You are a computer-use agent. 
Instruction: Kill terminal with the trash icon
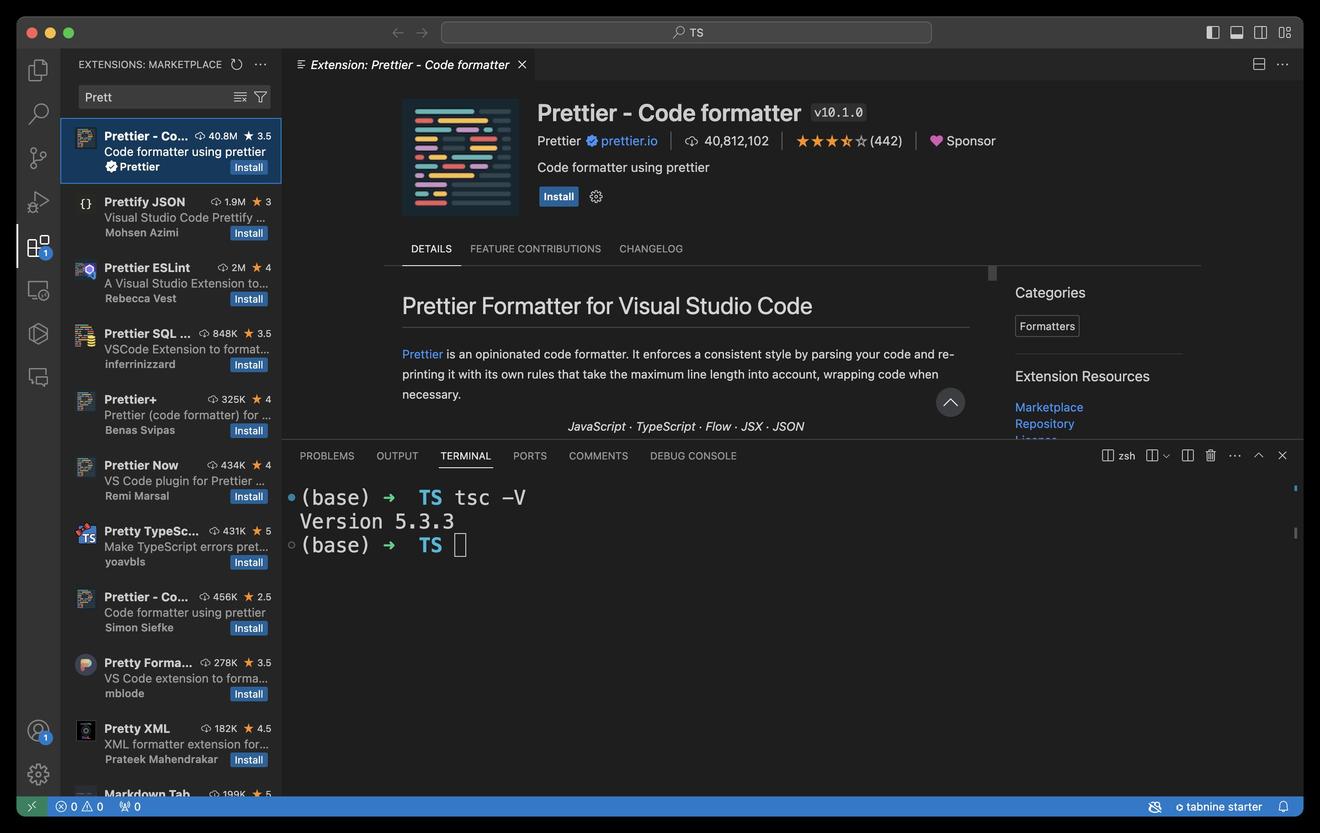(x=1211, y=456)
